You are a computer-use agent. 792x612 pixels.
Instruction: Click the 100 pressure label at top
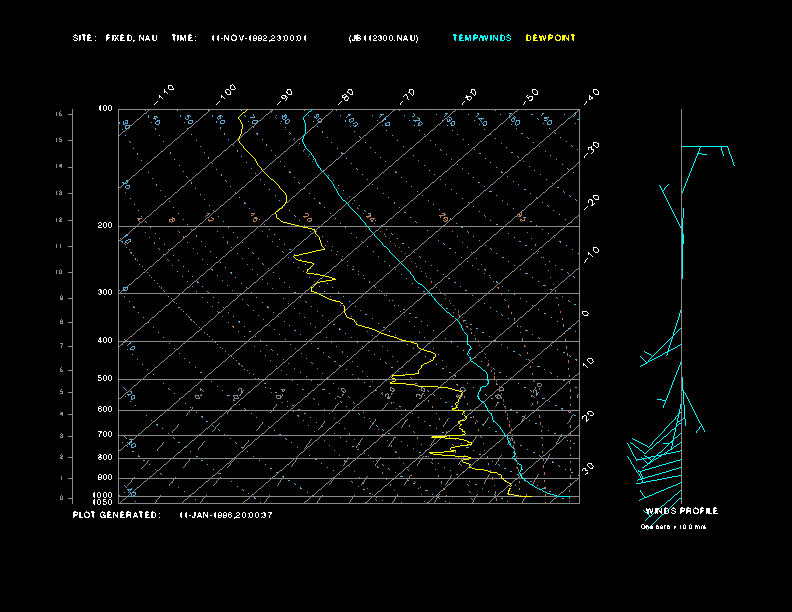click(x=105, y=108)
